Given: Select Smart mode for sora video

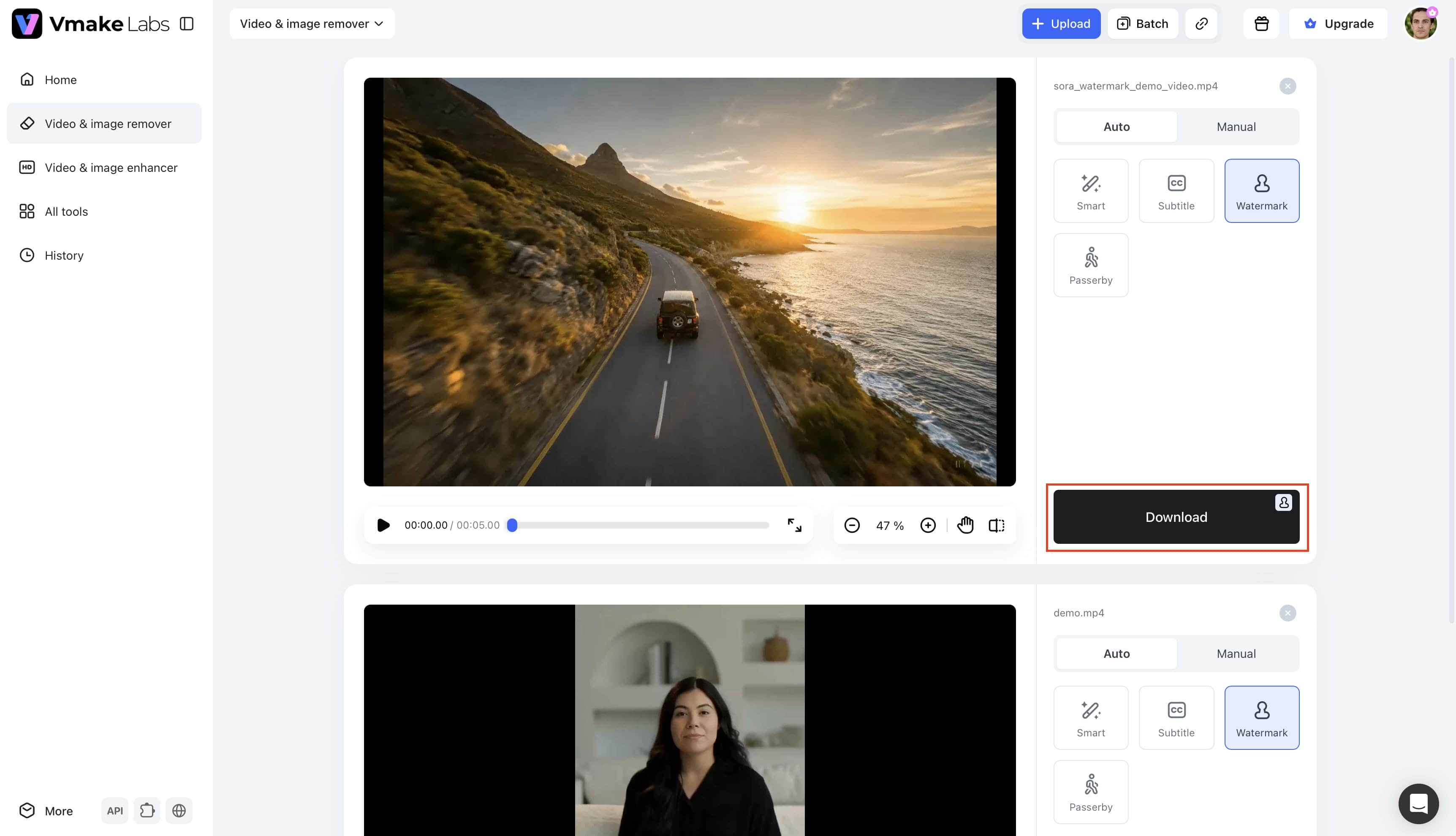Looking at the screenshot, I should pyautogui.click(x=1091, y=190).
